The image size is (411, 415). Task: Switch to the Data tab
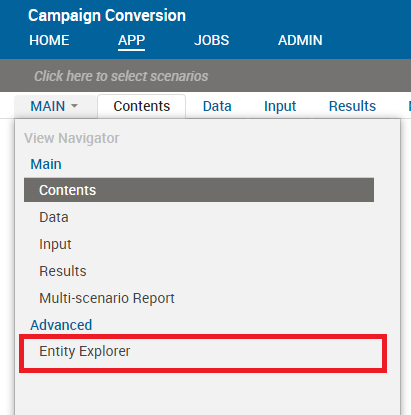217,106
